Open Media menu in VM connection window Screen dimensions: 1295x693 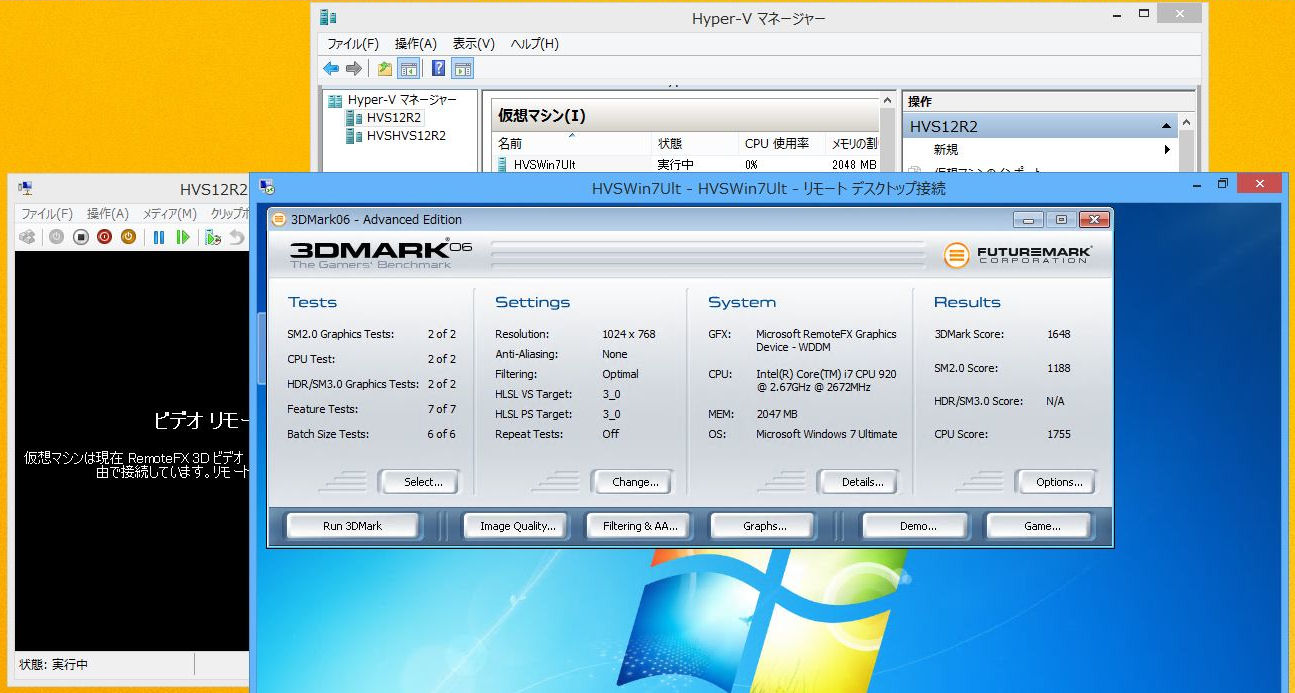click(169, 214)
